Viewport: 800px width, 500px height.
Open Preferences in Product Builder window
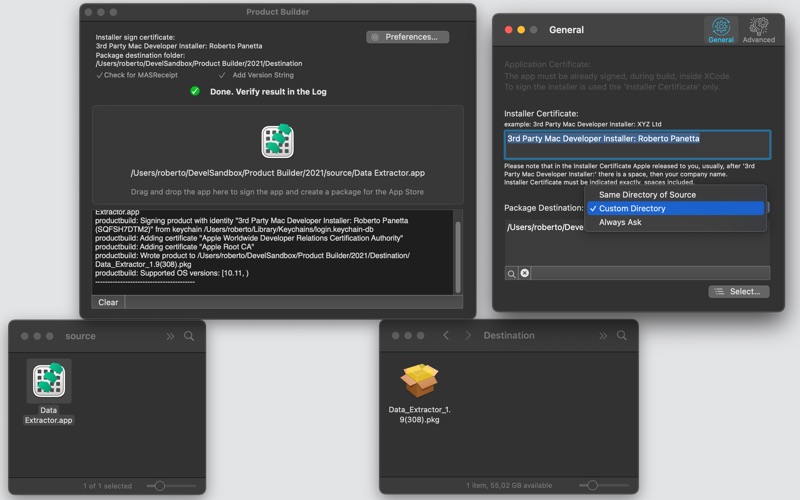tap(408, 37)
